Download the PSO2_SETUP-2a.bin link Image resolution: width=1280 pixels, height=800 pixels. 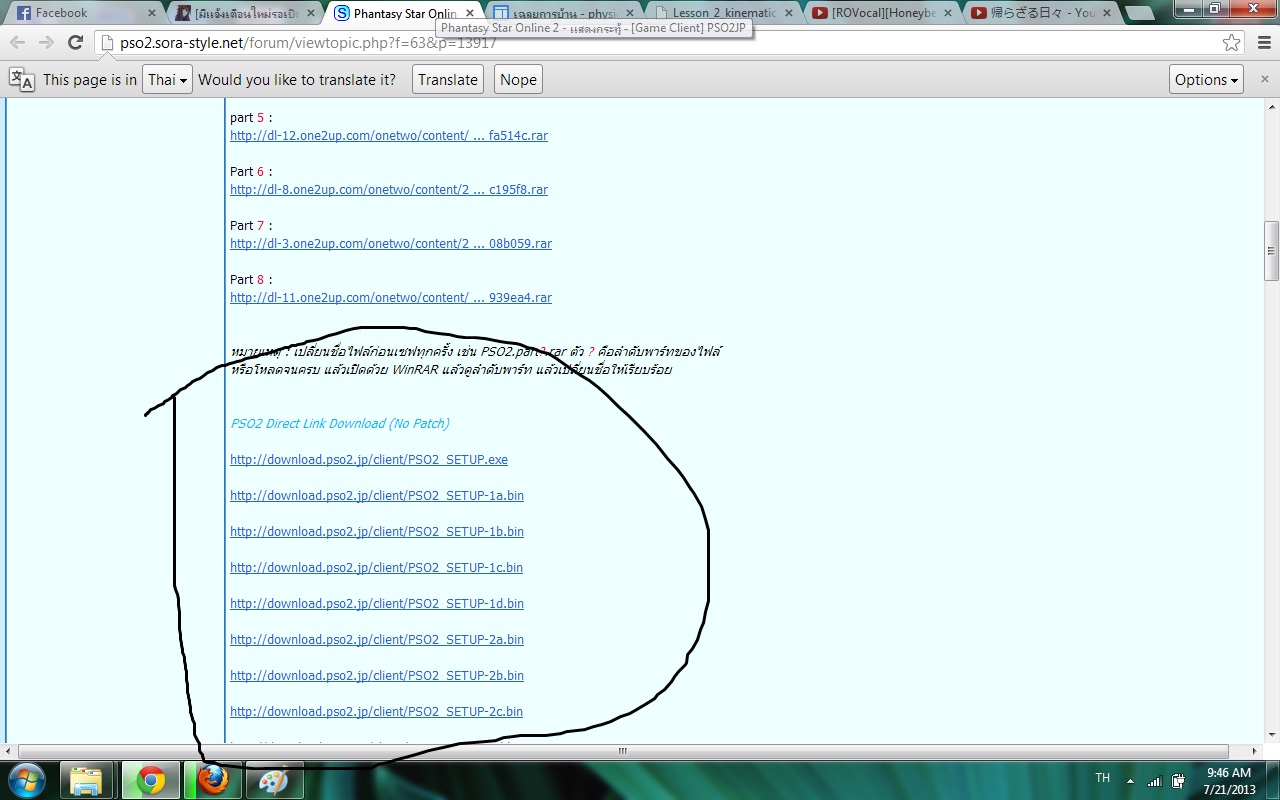(377, 640)
